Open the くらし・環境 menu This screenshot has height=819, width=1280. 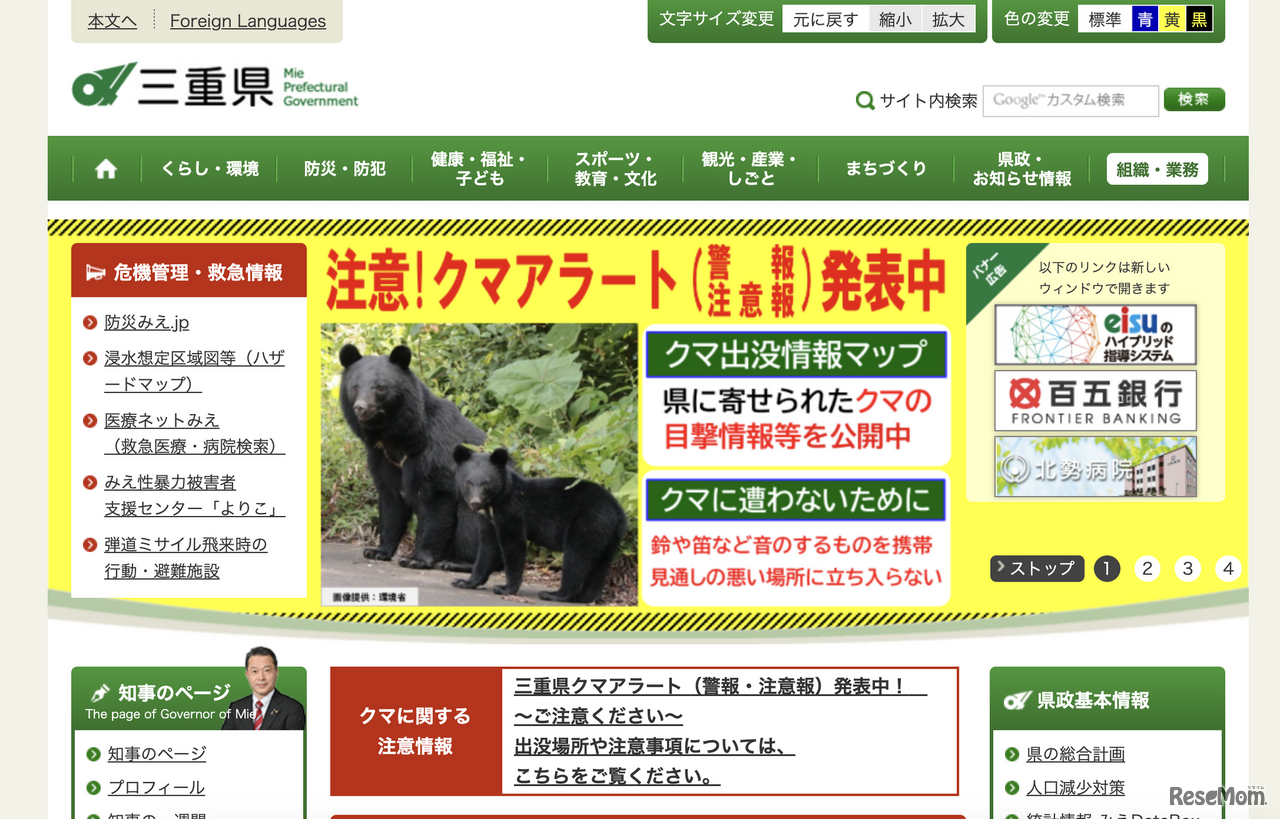(209, 168)
